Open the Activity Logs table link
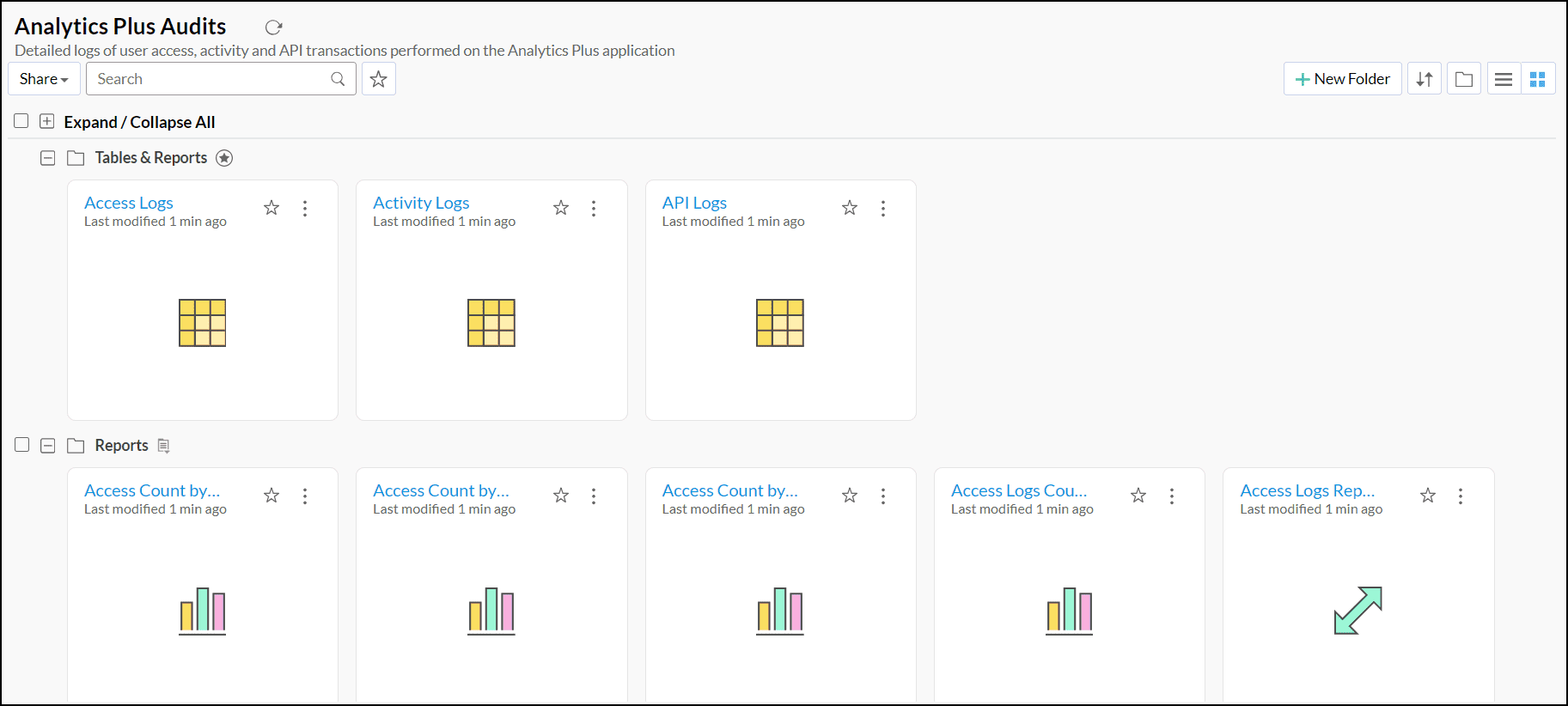Image resolution: width=1568 pixels, height=706 pixels. pyautogui.click(x=421, y=203)
